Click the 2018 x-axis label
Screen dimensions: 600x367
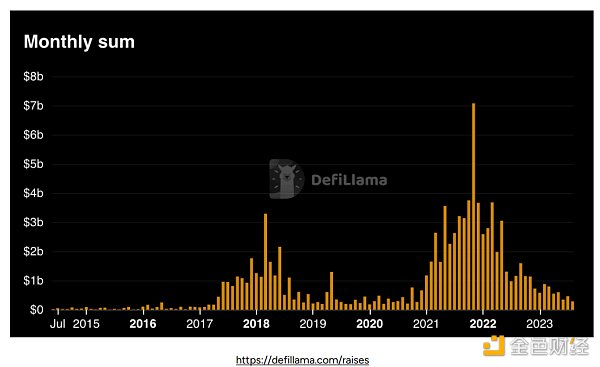click(x=256, y=324)
